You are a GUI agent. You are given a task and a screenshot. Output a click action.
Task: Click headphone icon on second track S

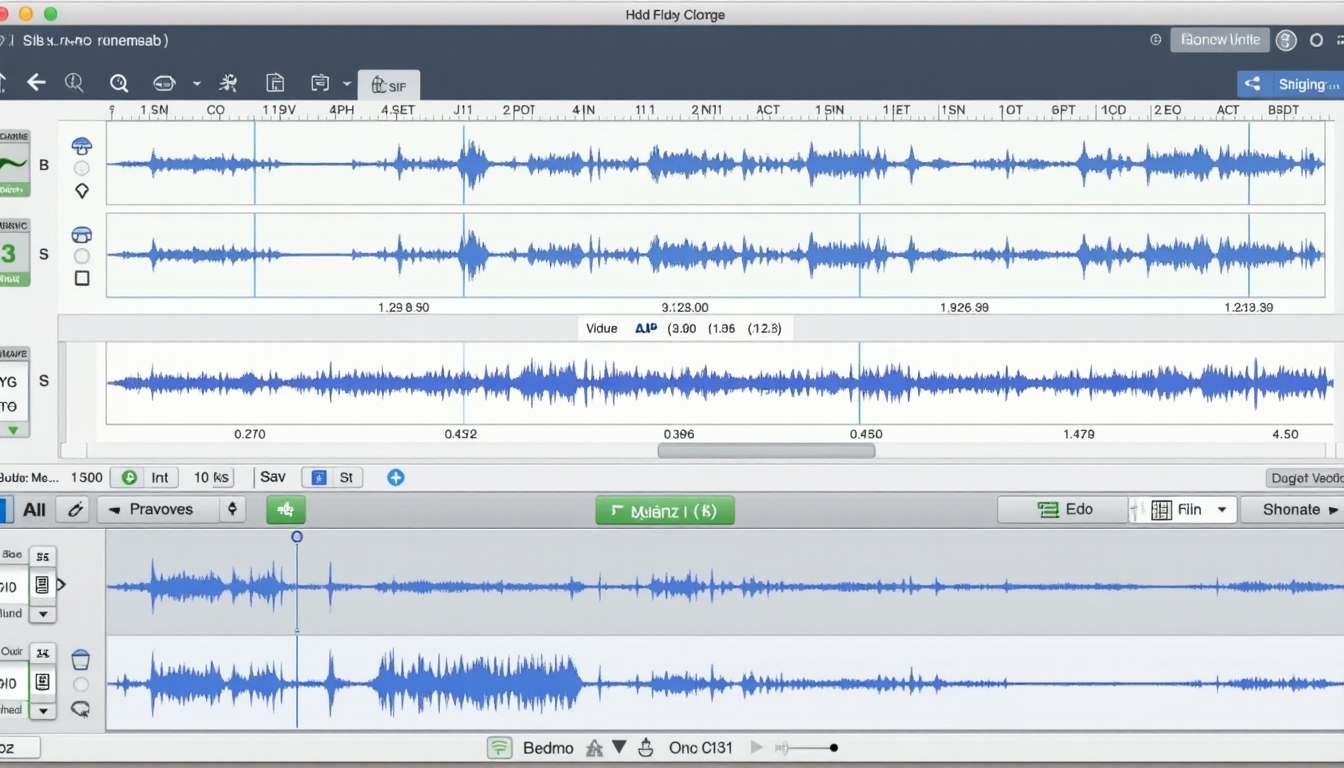82,235
